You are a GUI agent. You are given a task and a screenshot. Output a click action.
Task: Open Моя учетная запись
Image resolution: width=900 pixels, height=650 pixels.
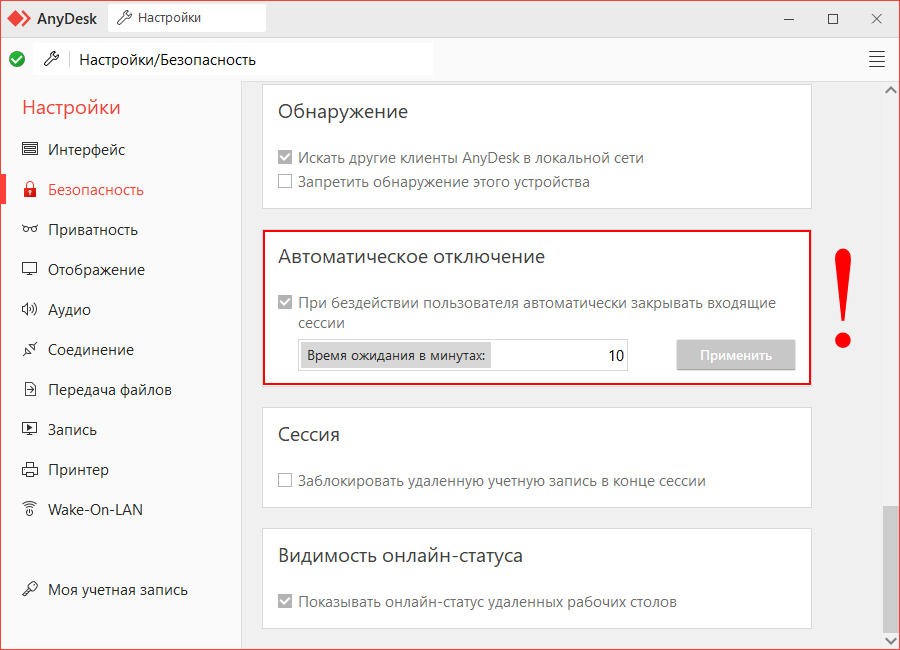click(x=117, y=590)
